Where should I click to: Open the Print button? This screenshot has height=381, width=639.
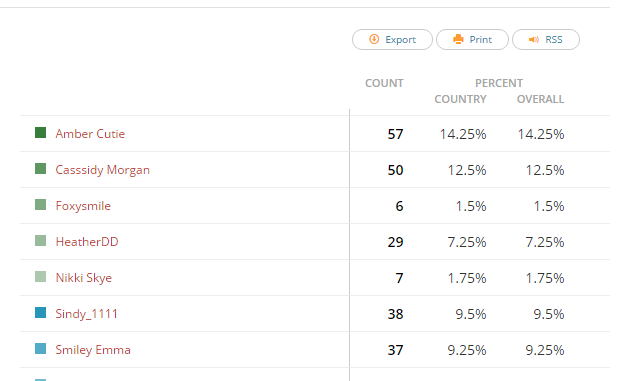[472, 40]
